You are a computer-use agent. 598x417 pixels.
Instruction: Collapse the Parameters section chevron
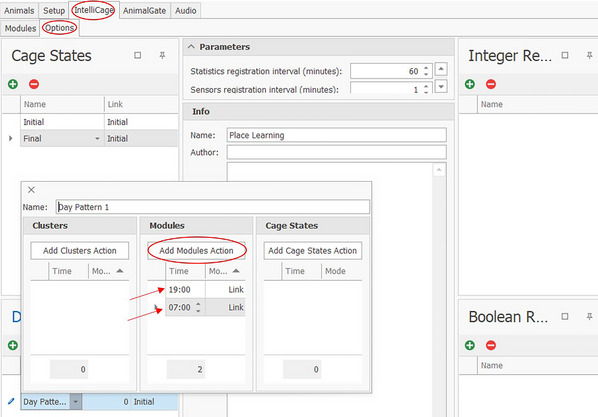click(x=191, y=47)
